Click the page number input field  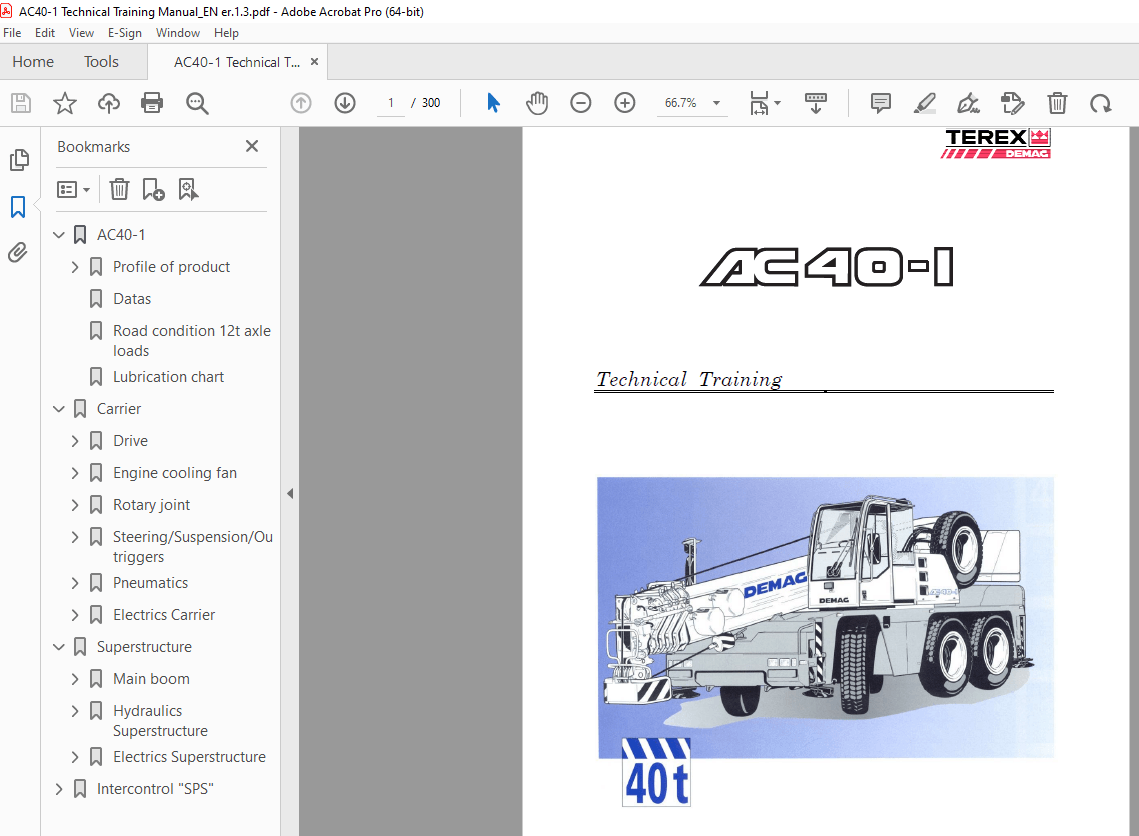click(x=390, y=103)
